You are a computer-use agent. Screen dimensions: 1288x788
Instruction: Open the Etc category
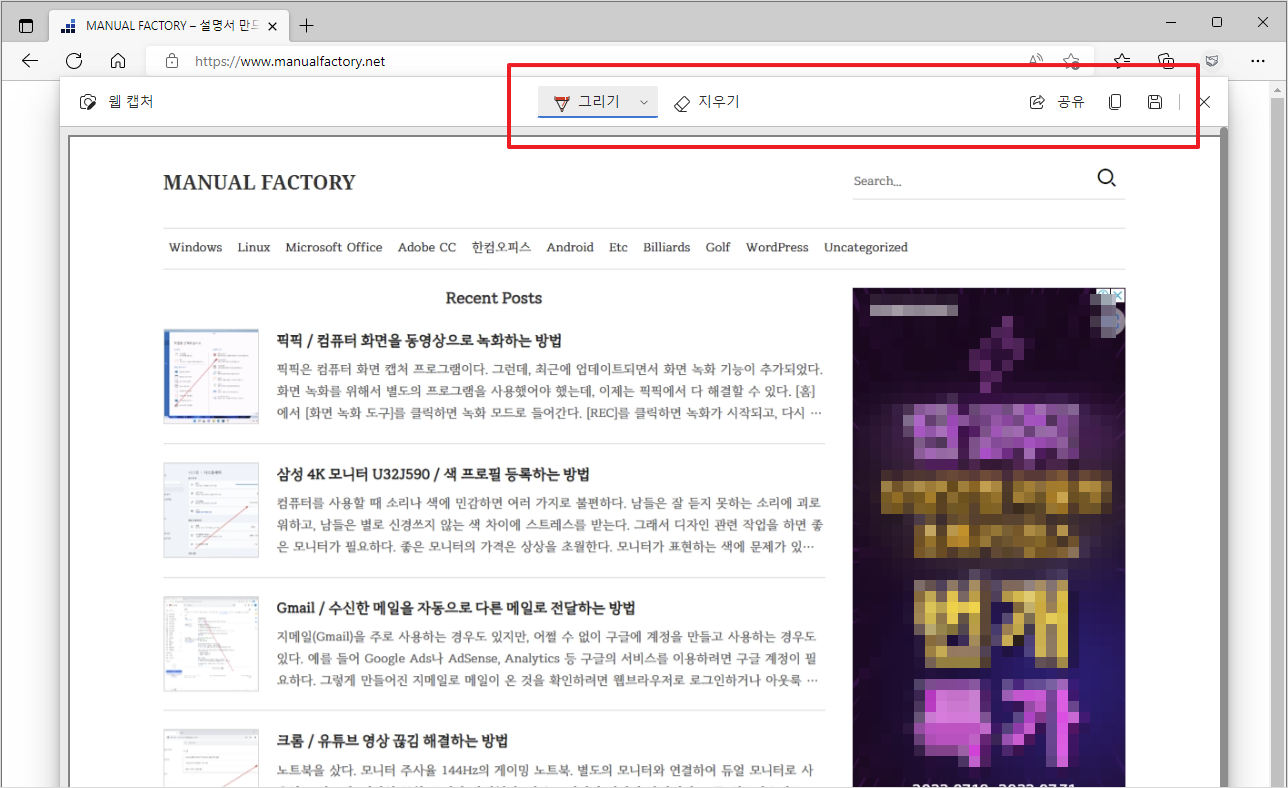click(x=618, y=247)
